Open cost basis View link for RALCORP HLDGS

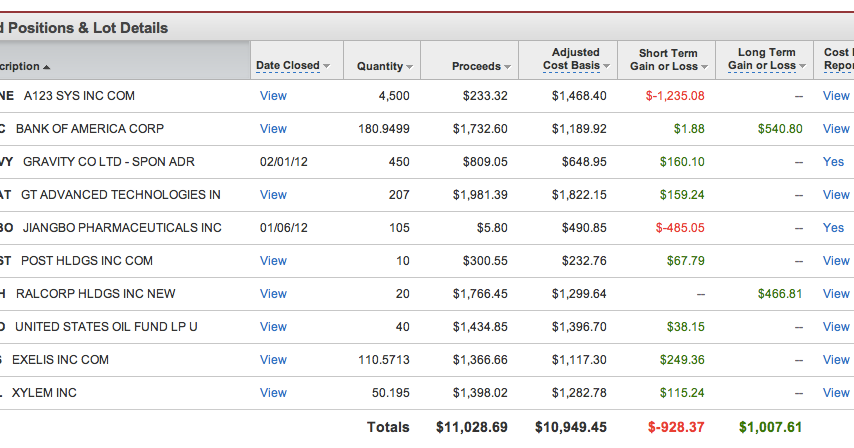[836, 294]
